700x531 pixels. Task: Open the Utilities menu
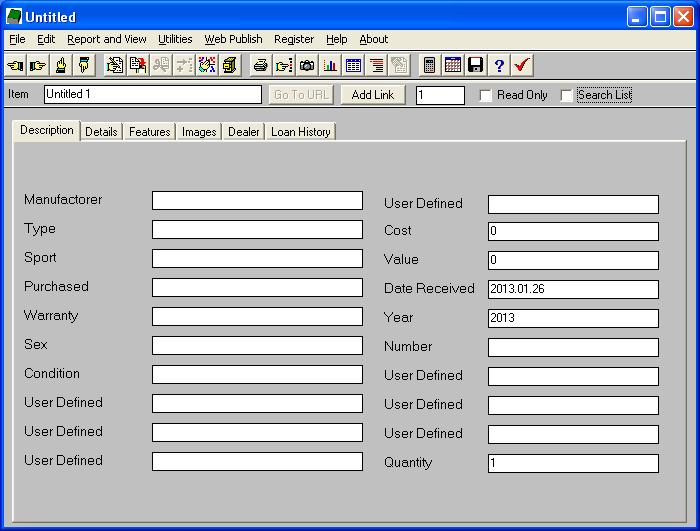click(175, 39)
